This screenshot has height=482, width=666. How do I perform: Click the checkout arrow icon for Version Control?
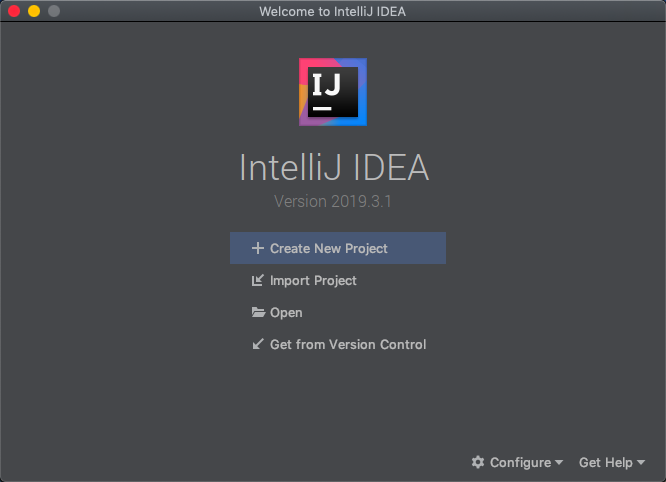pos(257,344)
